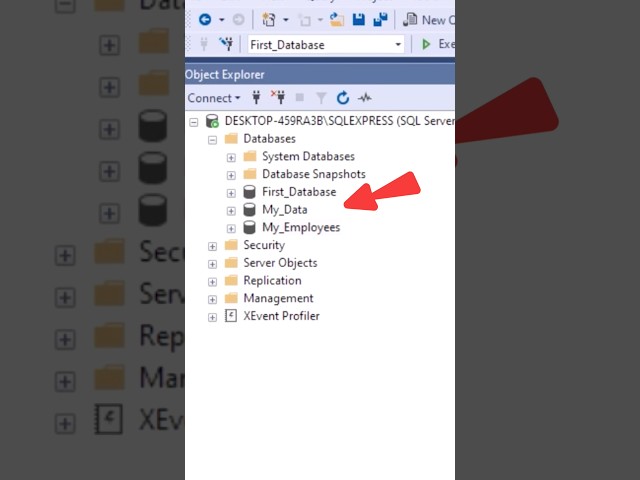The image size is (640, 480).
Task: Click the server icon with green status badge
Action: pos(212,121)
